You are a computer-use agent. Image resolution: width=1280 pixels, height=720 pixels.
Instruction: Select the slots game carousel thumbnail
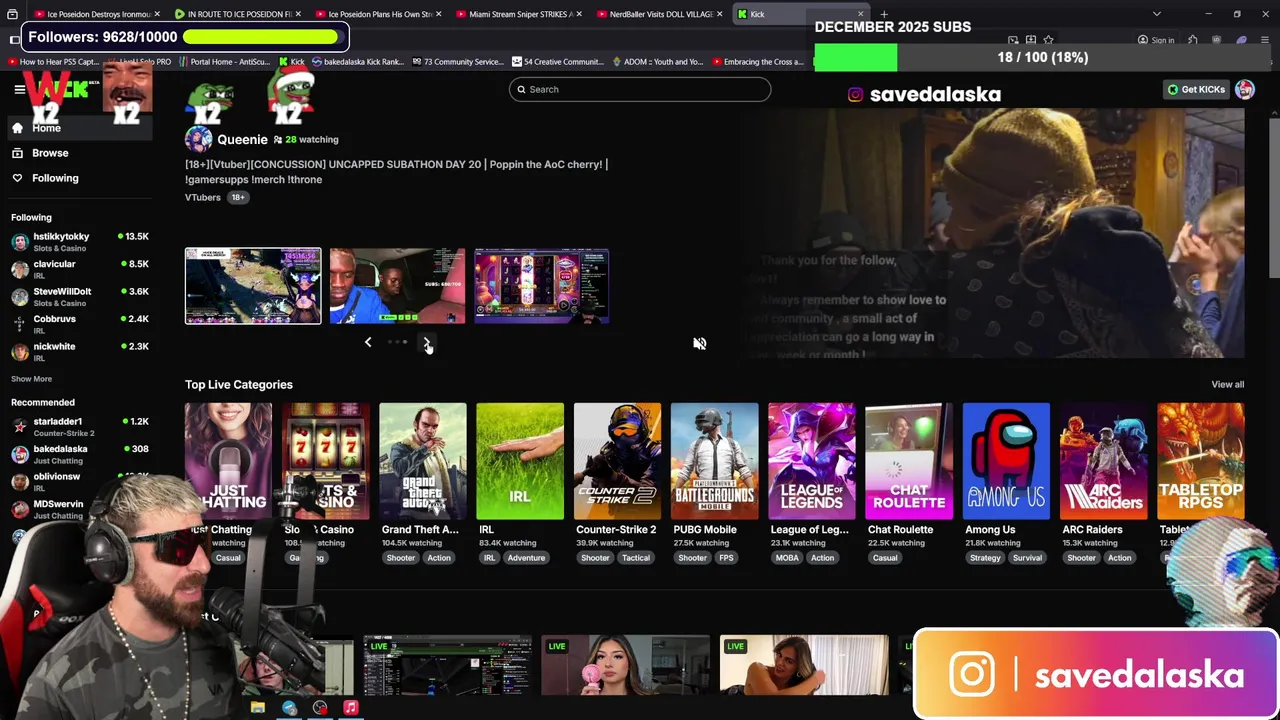click(542, 286)
